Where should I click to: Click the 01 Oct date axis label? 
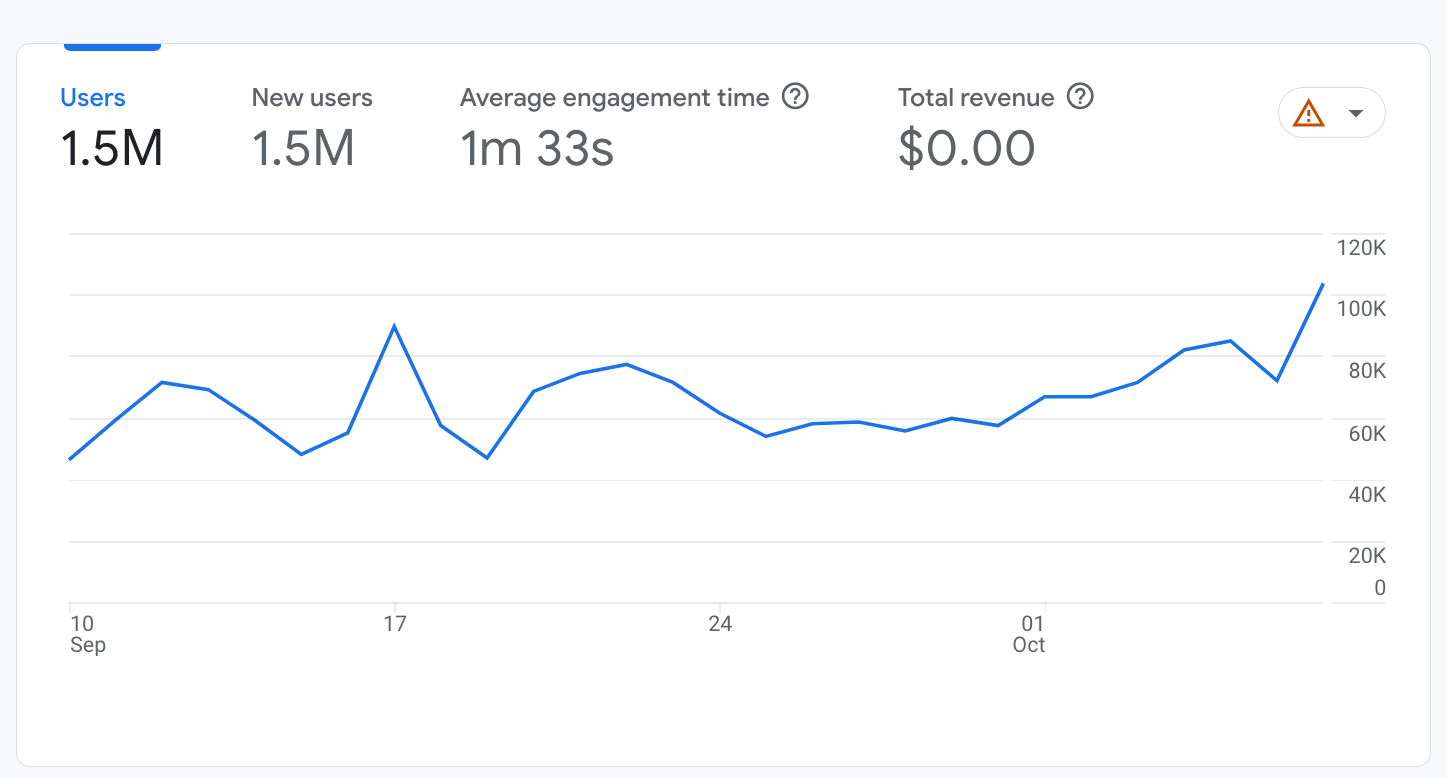tap(1029, 634)
